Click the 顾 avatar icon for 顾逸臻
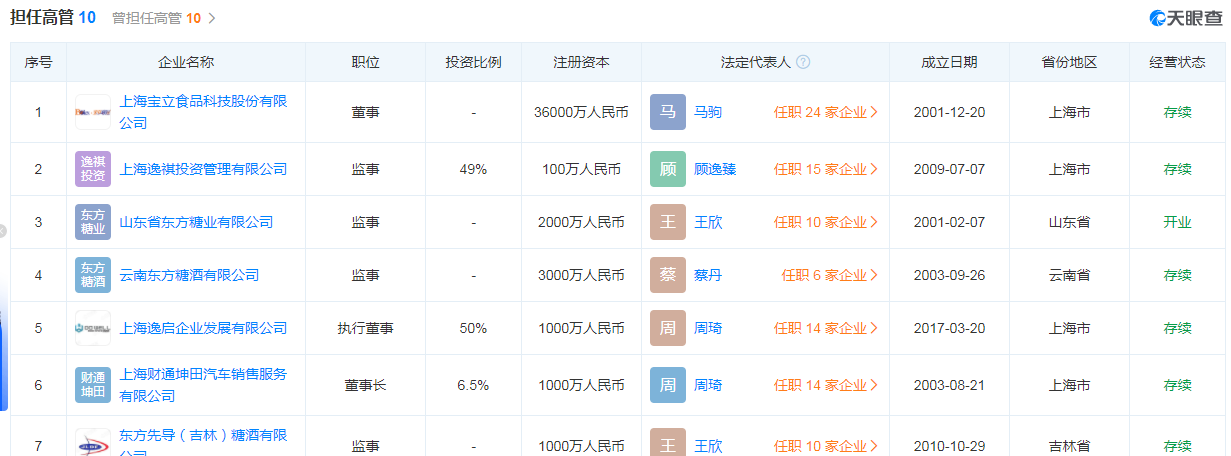This screenshot has width=1231, height=456. (x=668, y=169)
